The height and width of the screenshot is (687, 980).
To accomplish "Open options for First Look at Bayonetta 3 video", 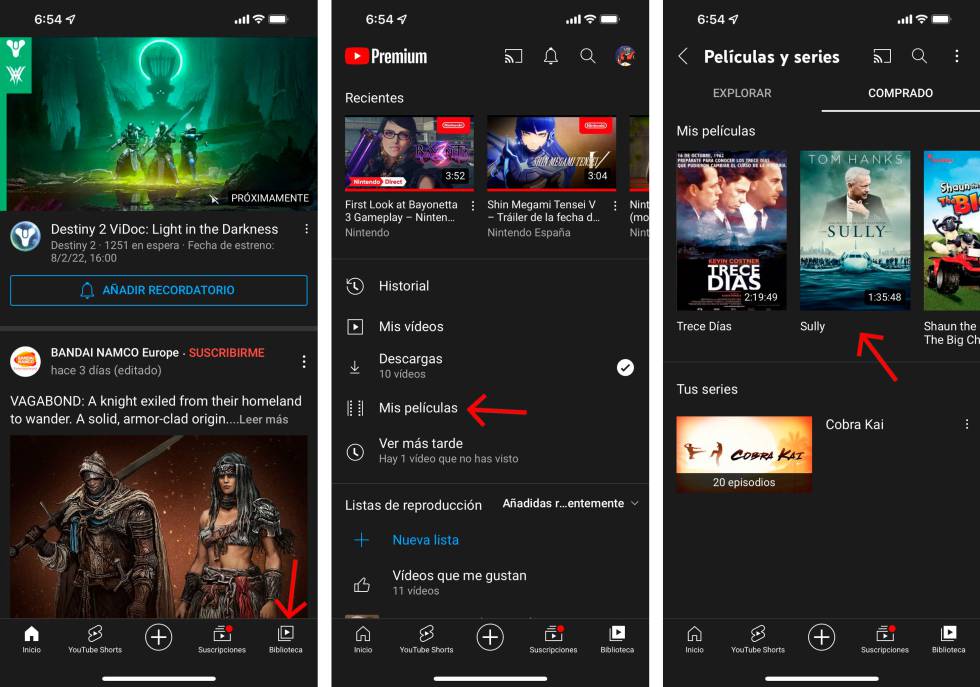I will 472,206.
